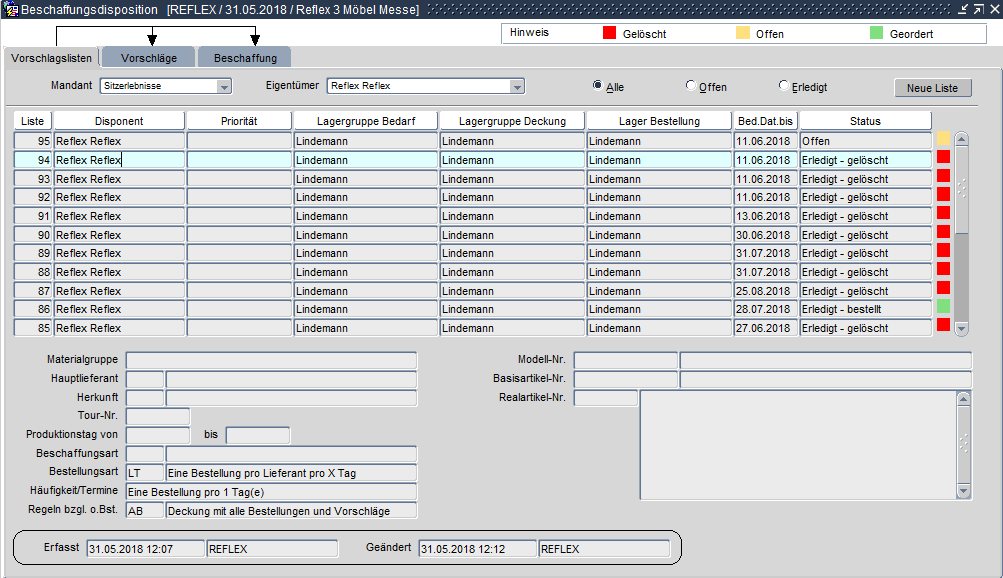Viewport: 1003px width, 578px height.
Task: Click the scroll-up arrow of the list table
Action: [962, 140]
